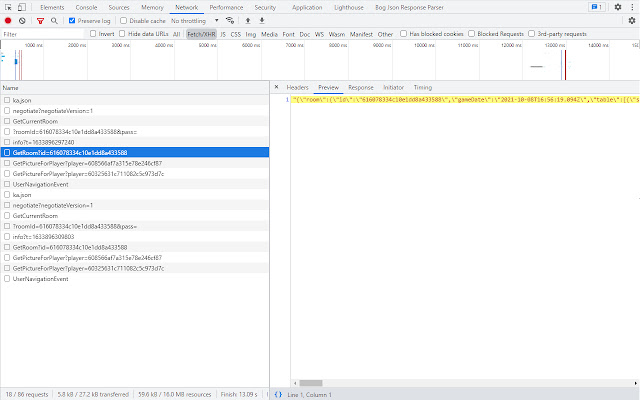Image resolution: width=640 pixels, height=400 pixels.
Task: Close the request details pane
Action: click(x=276, y=87)
